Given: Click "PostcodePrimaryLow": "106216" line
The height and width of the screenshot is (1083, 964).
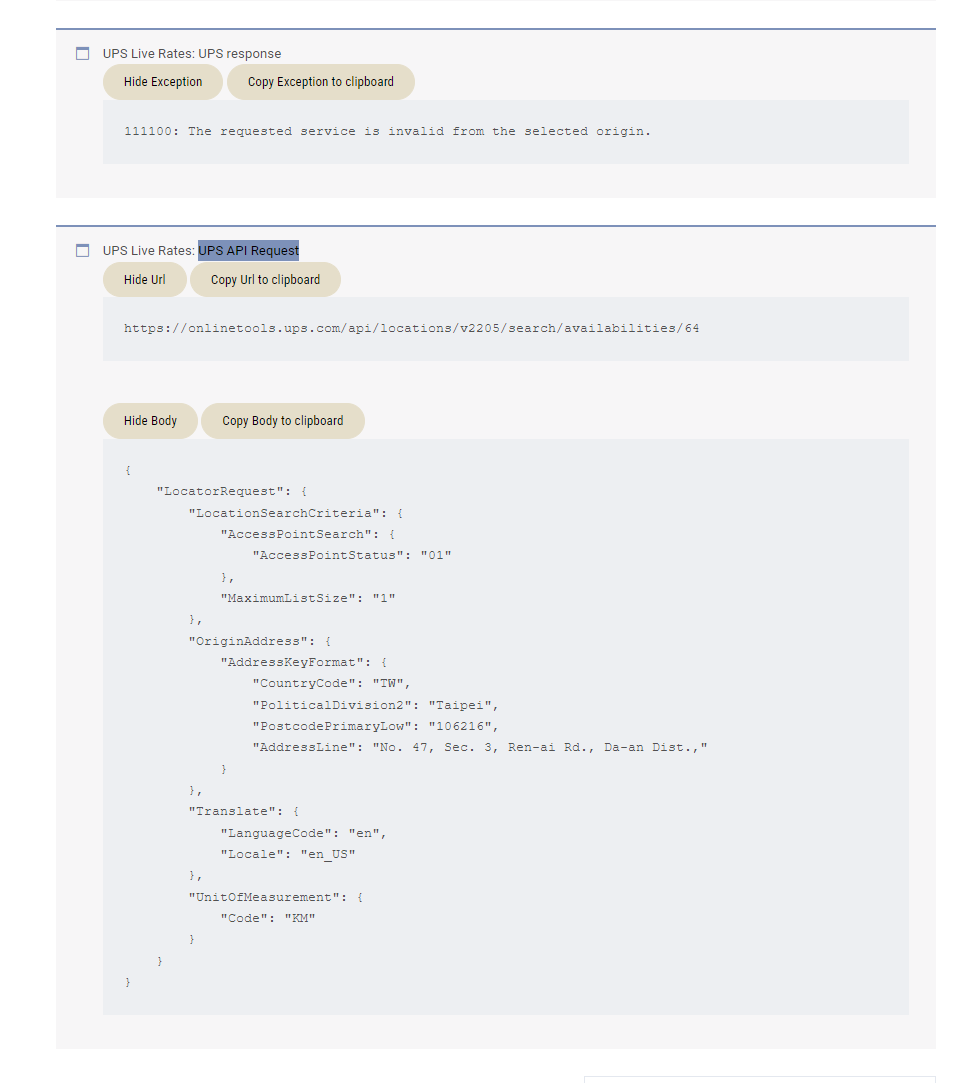Looking at the screenshot, I should [x=376, y=726].
